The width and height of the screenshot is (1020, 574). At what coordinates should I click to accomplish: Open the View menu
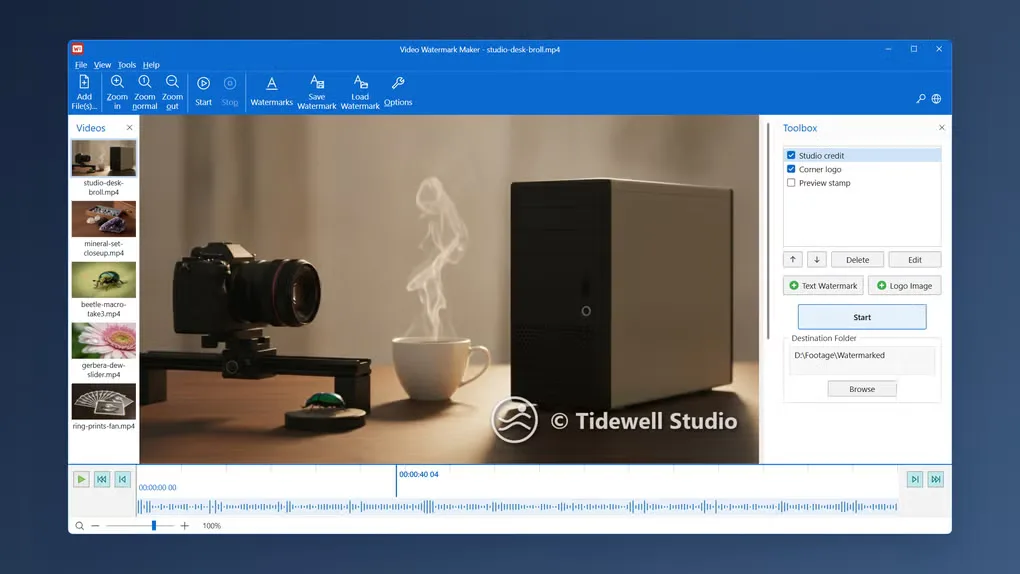point(102,65)
